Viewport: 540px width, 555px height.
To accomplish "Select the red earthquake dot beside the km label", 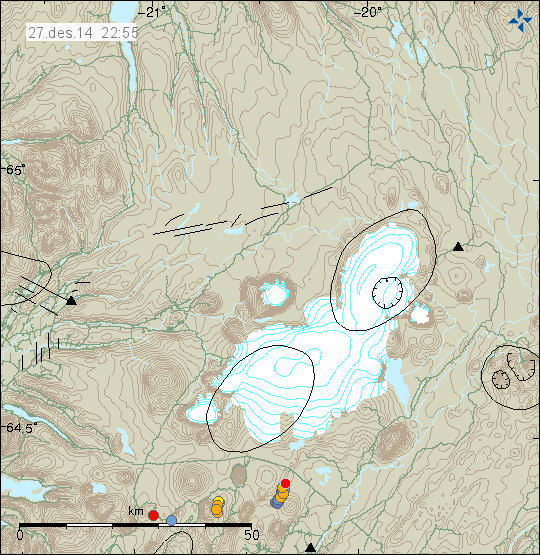I will 153,515.
